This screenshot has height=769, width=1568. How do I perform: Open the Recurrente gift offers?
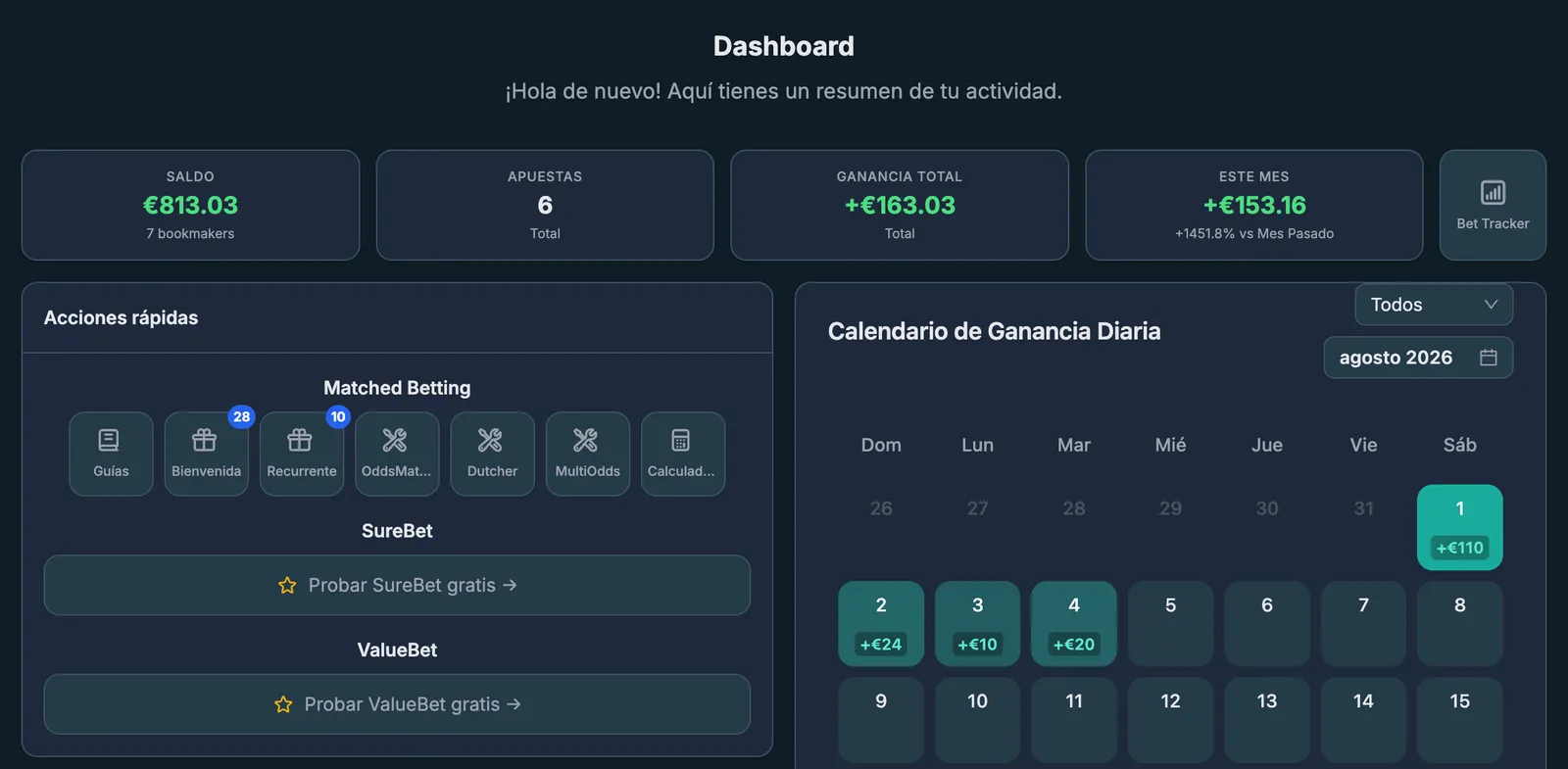(x=301, y=454)
